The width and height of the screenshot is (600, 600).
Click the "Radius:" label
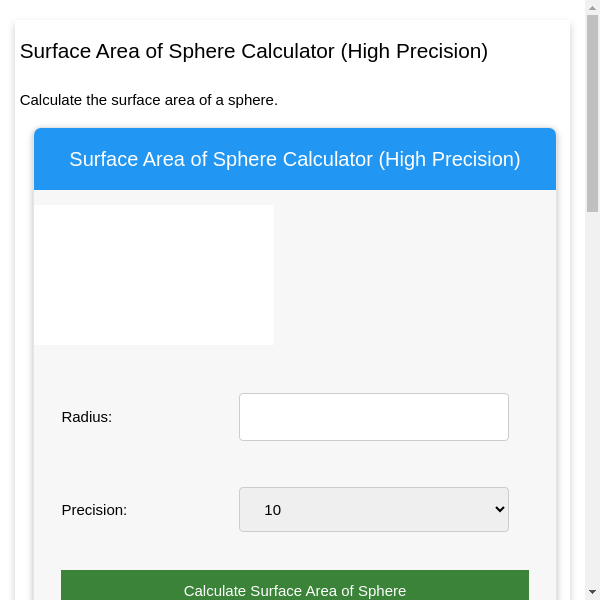pos(87,417)
